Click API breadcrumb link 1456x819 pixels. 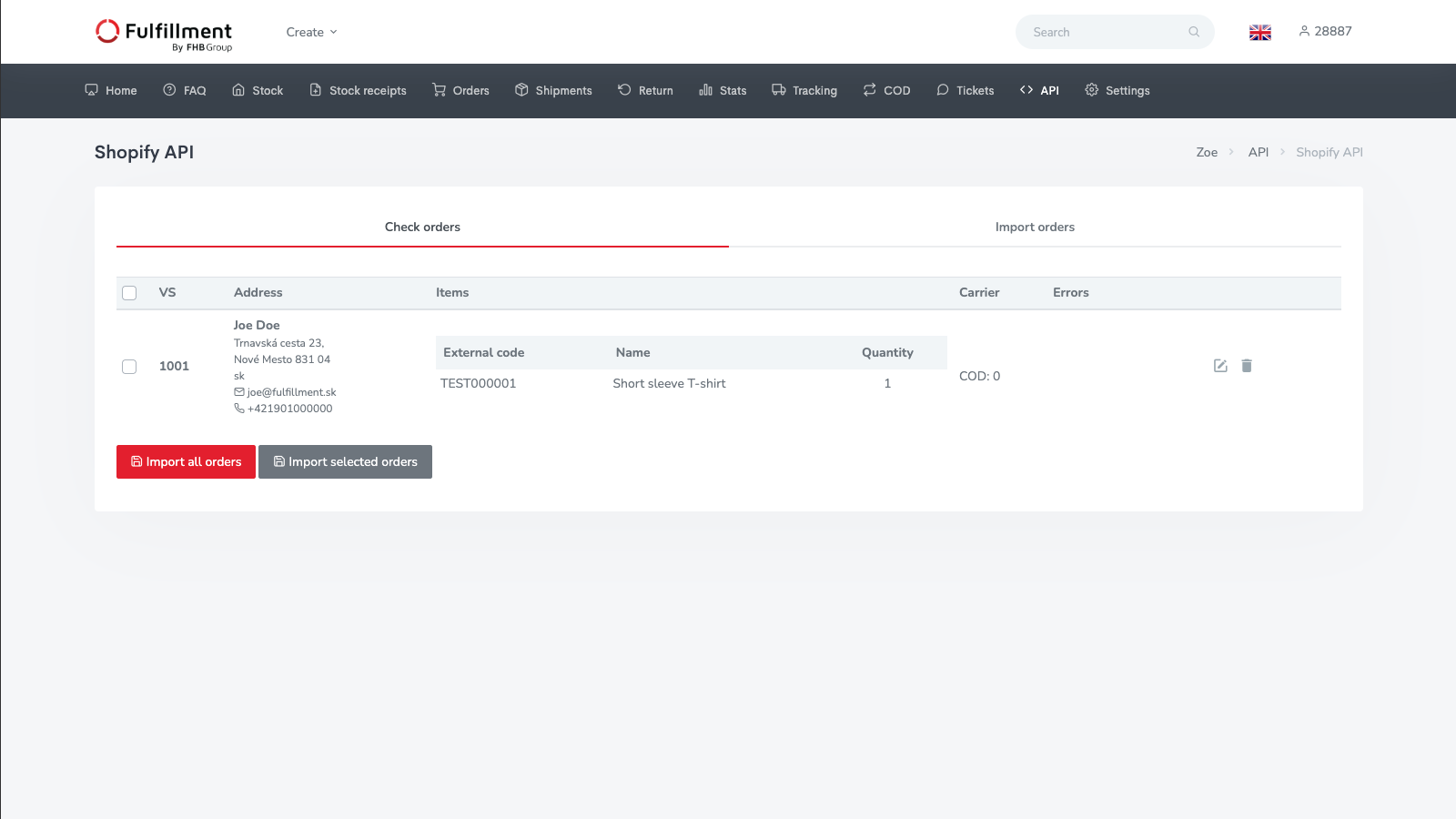pyautogui.click(x=1258, y=153)
